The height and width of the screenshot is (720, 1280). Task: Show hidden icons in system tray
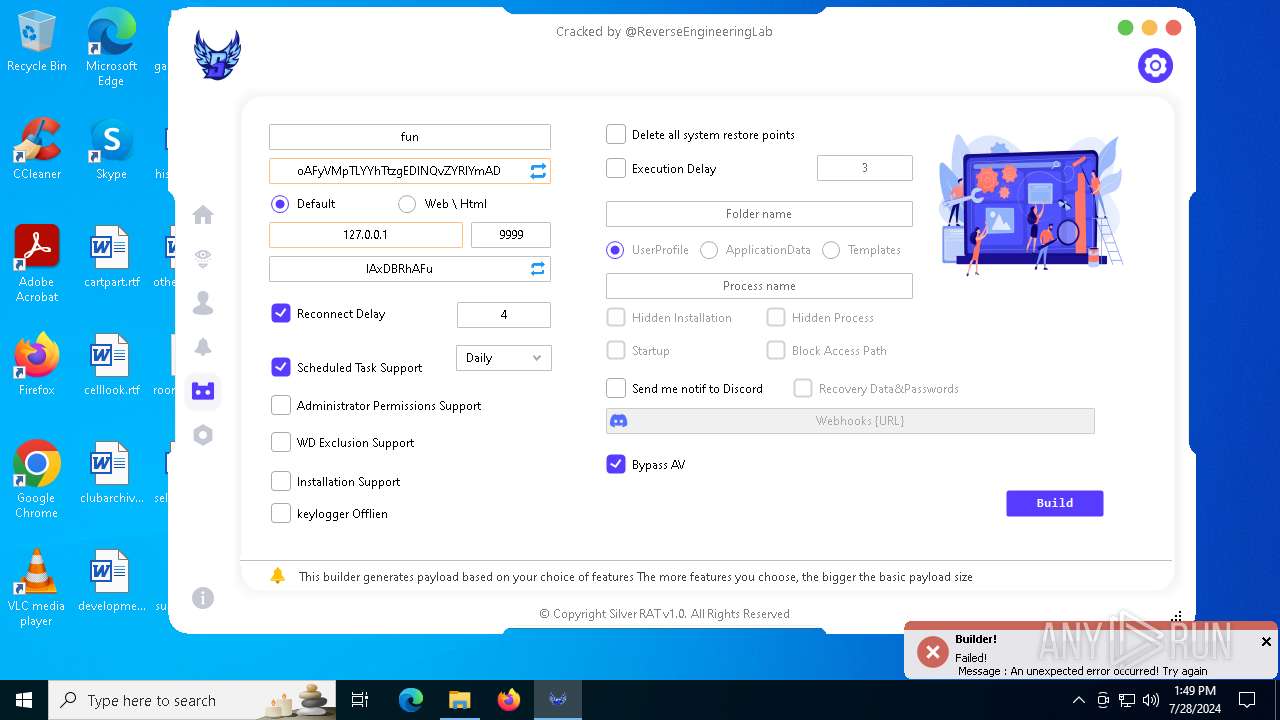pyautogui.click(x=1079, y=700)
